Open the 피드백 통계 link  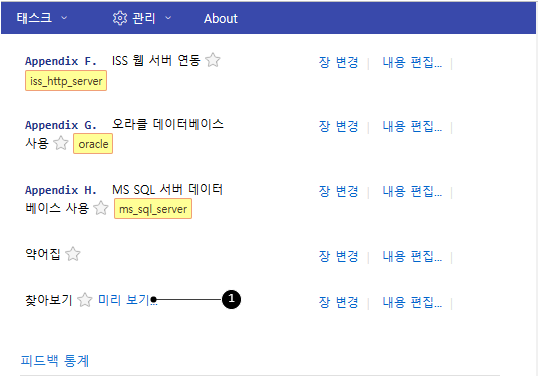(x=55, y=361)
